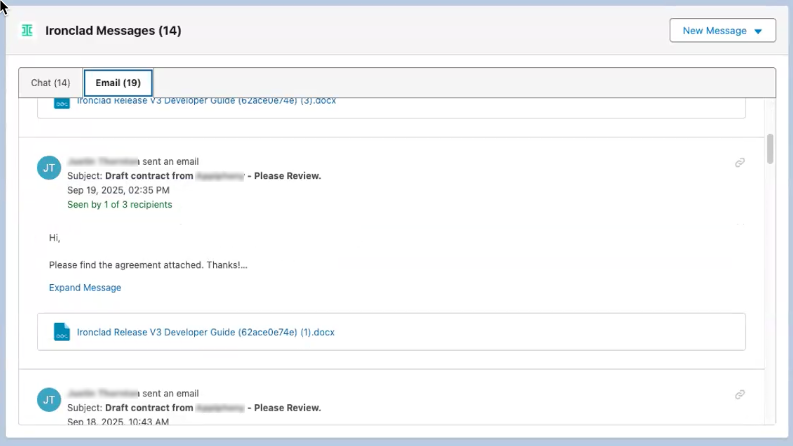Image resolution: width=793 pixels, height=446 pixels.
Task: Open Developer Guide (3).docx attachment link
Action: (x=206, y=101)
